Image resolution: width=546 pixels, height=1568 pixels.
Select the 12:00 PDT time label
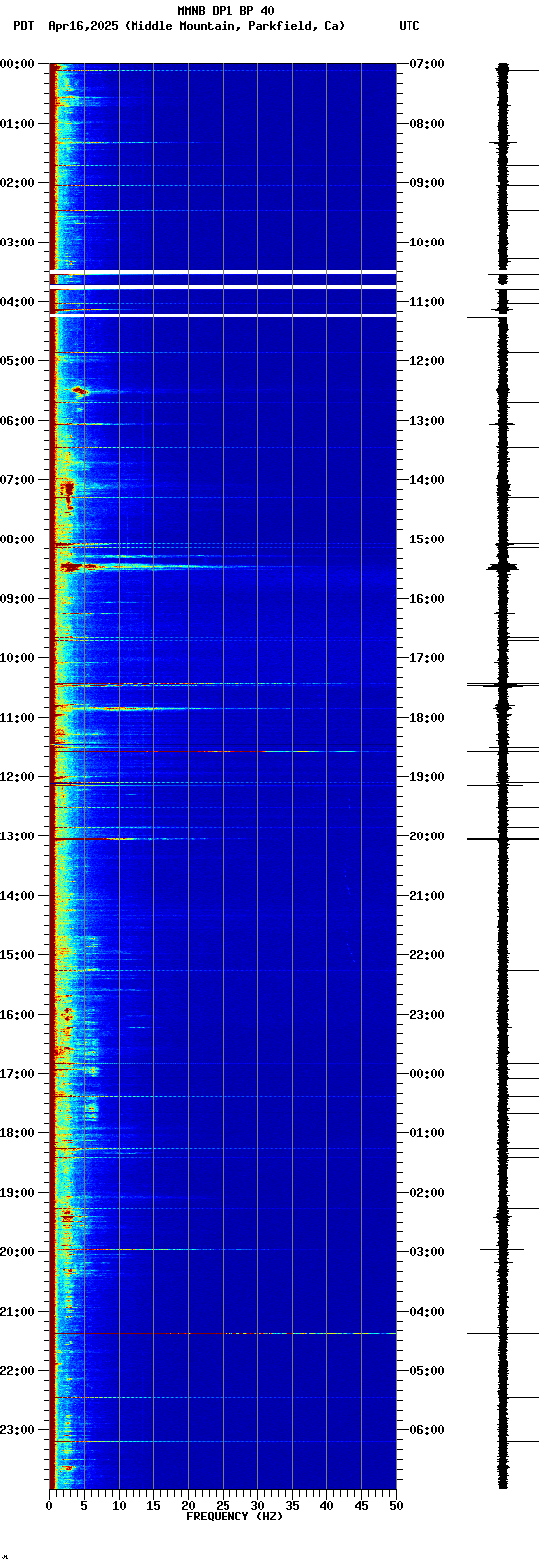coord(17,777)
